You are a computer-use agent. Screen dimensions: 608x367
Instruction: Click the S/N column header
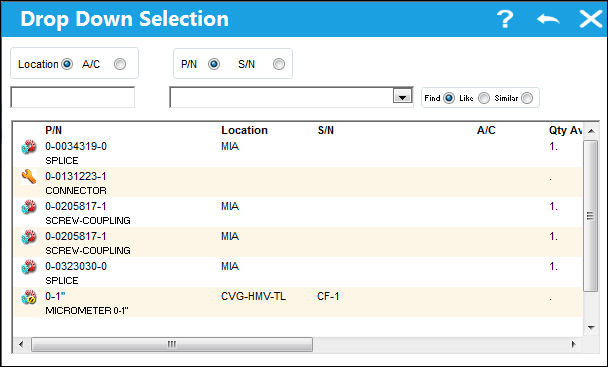(326, 130)
